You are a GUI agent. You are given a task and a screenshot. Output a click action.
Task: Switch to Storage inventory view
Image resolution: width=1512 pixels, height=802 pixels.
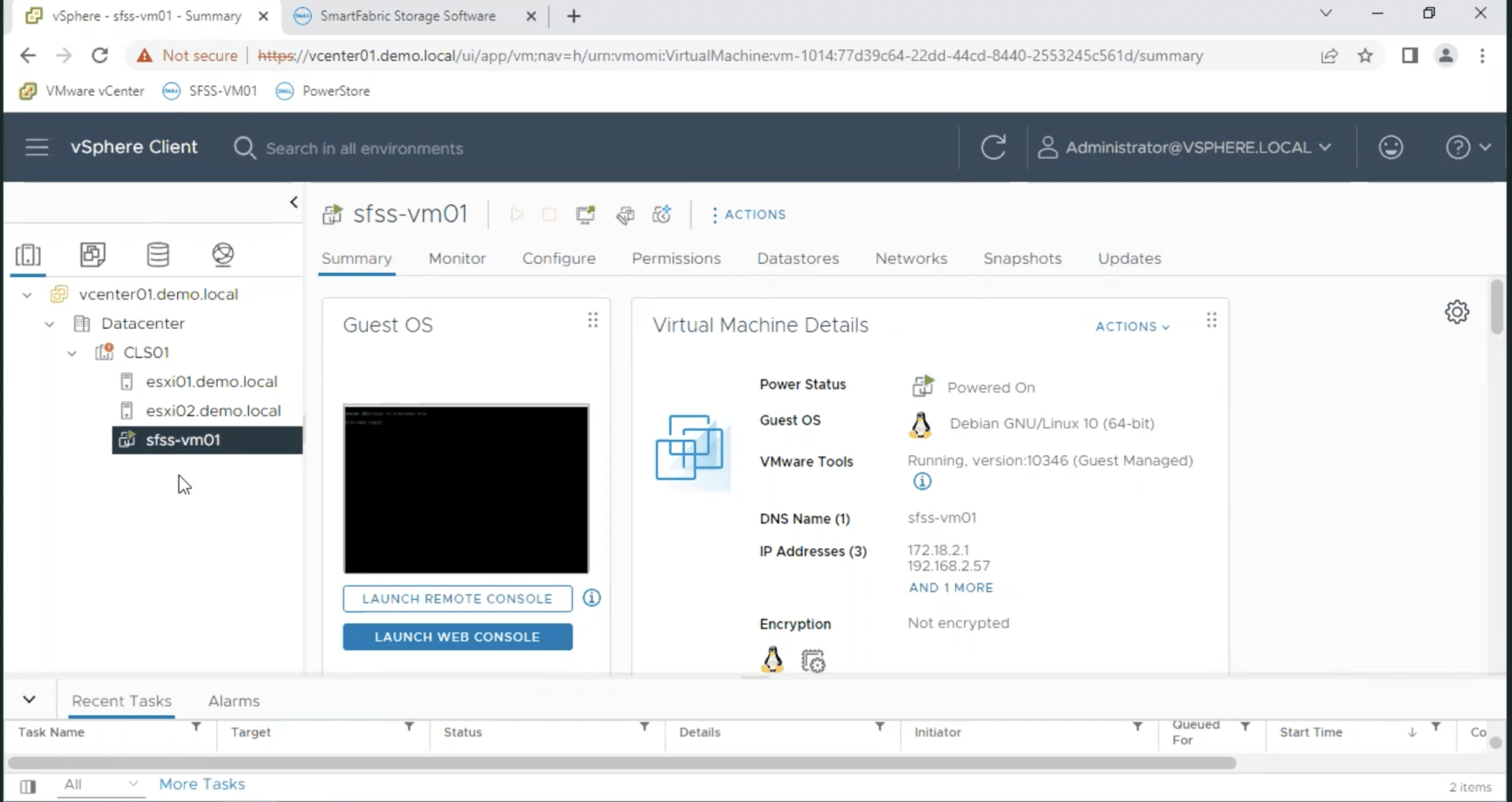click(x=158, y=254)
